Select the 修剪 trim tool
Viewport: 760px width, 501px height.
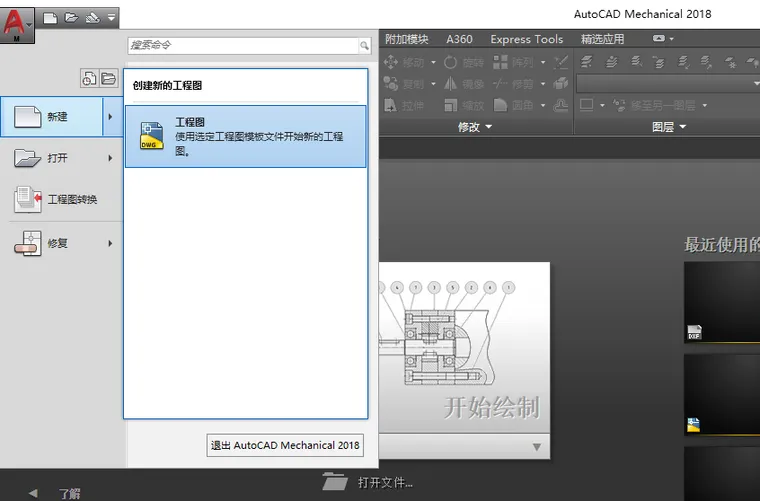[x=513, y=84]
